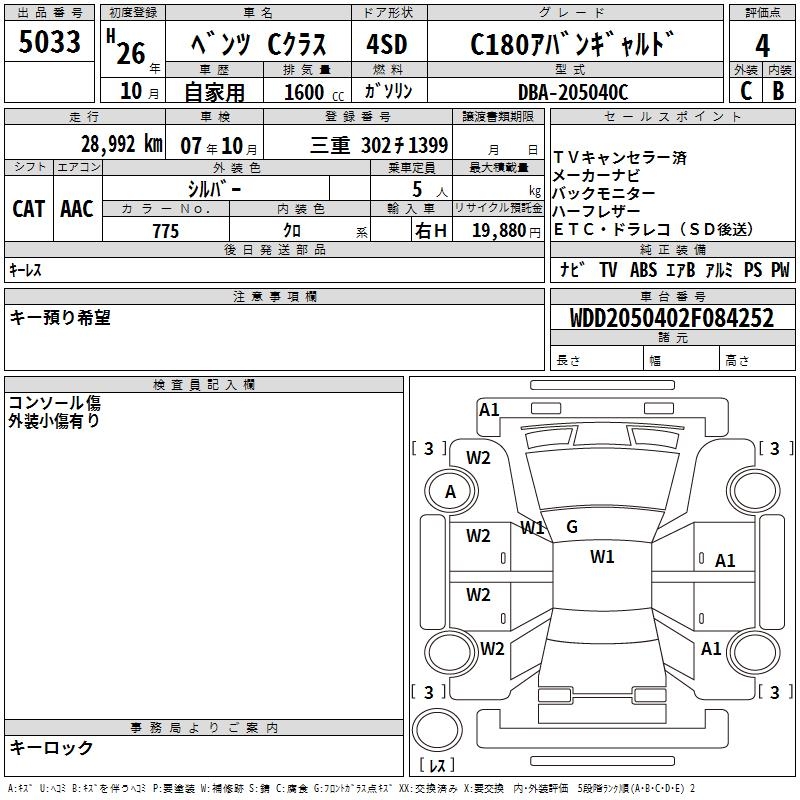
Task: Select inspector note コンソール傷
Action: point(55,403)
